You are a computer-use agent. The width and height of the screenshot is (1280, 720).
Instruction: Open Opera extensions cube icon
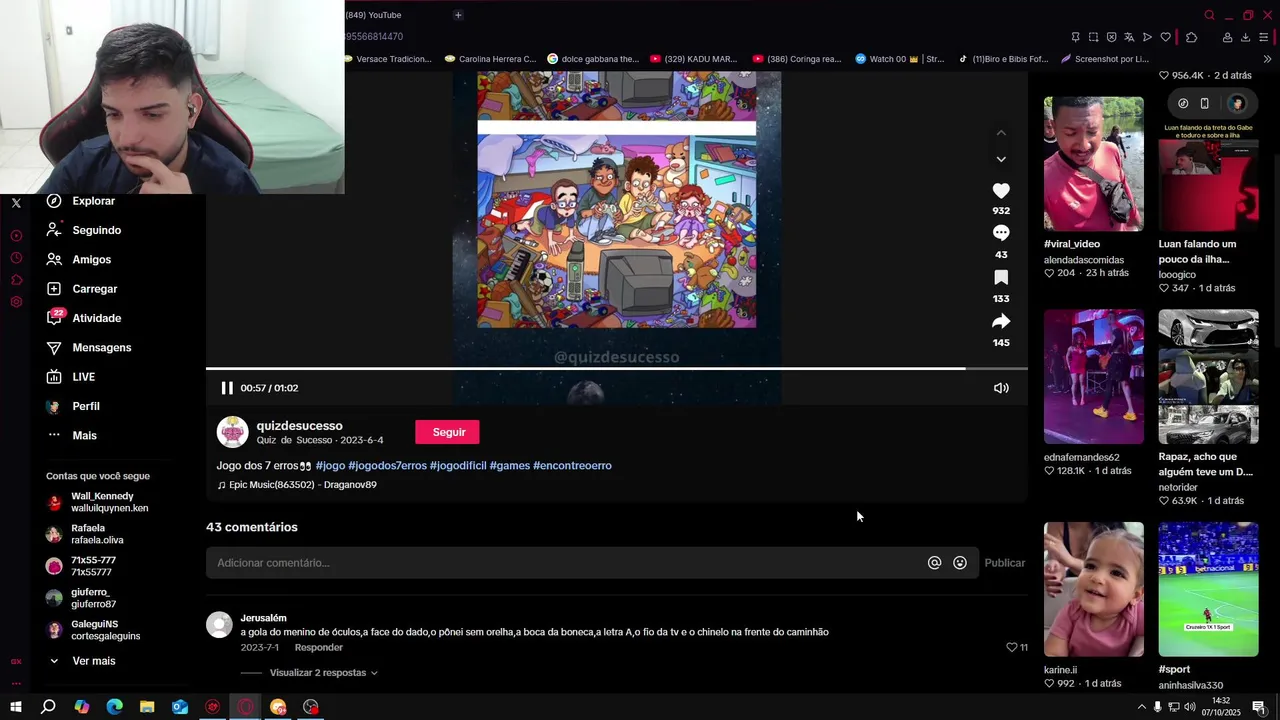pyautogui.click(x=1191, y=37)
